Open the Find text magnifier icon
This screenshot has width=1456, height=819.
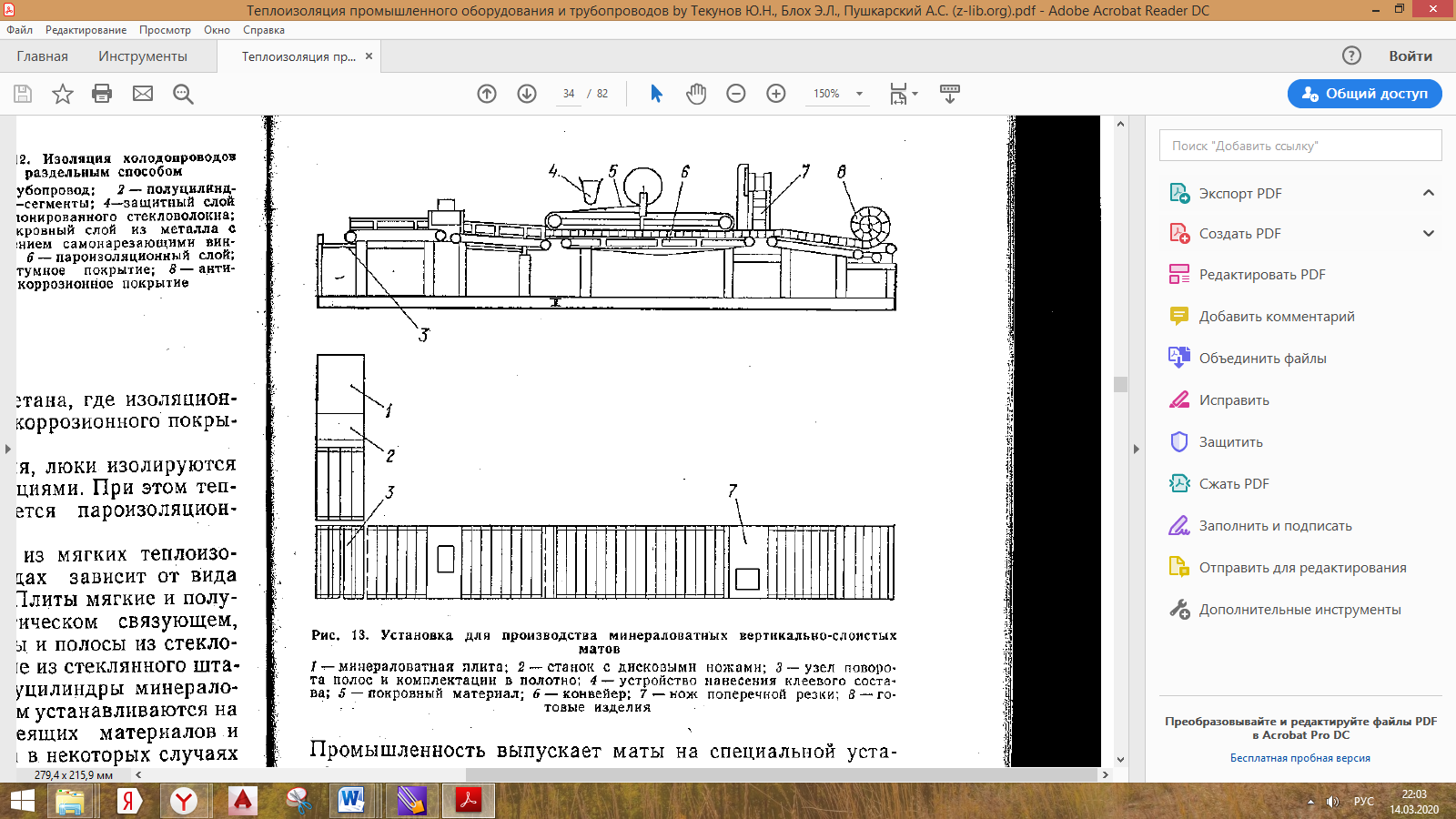tap(183, 94)
